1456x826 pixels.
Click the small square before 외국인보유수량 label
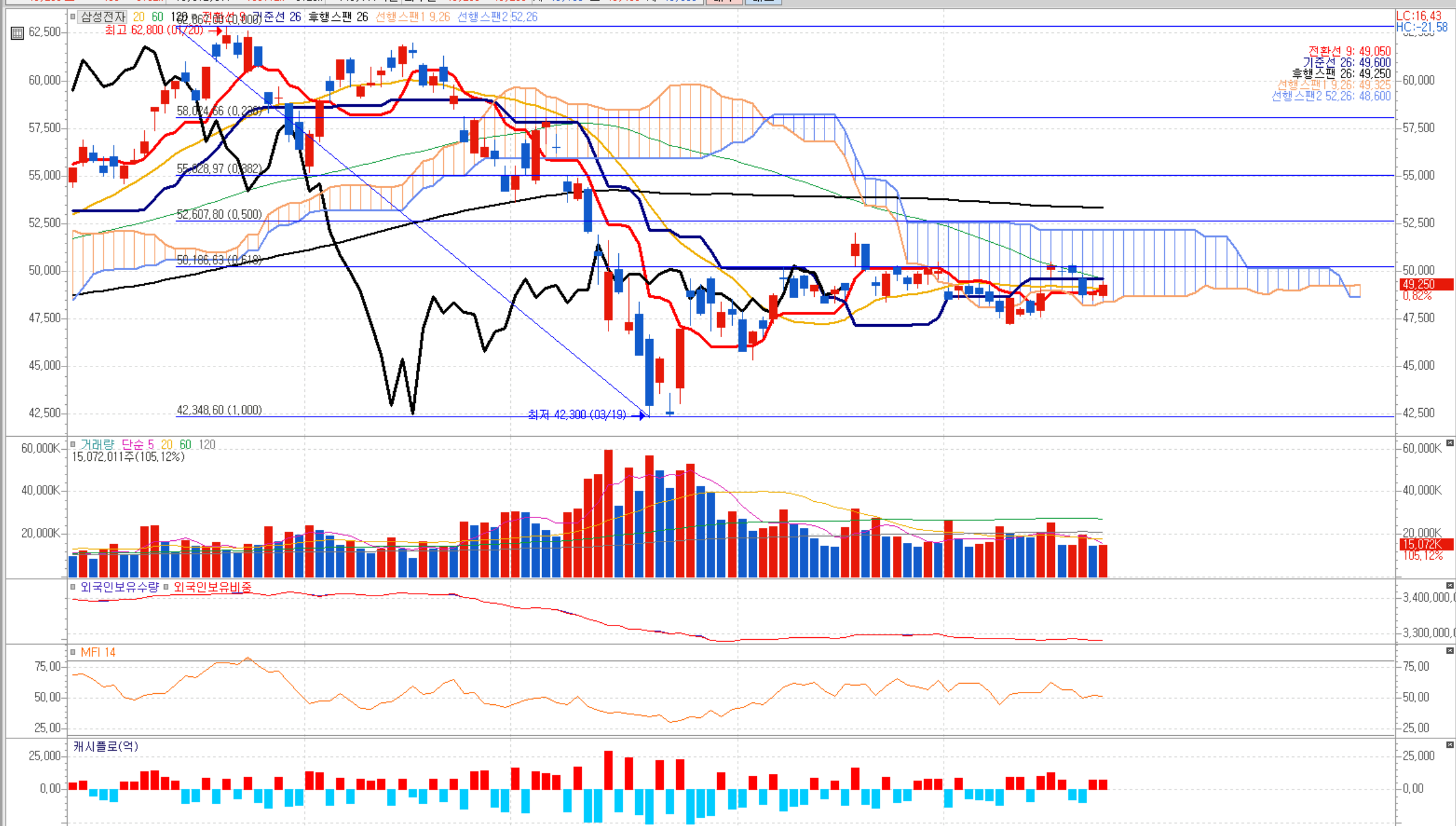click(x=73, y=587)
